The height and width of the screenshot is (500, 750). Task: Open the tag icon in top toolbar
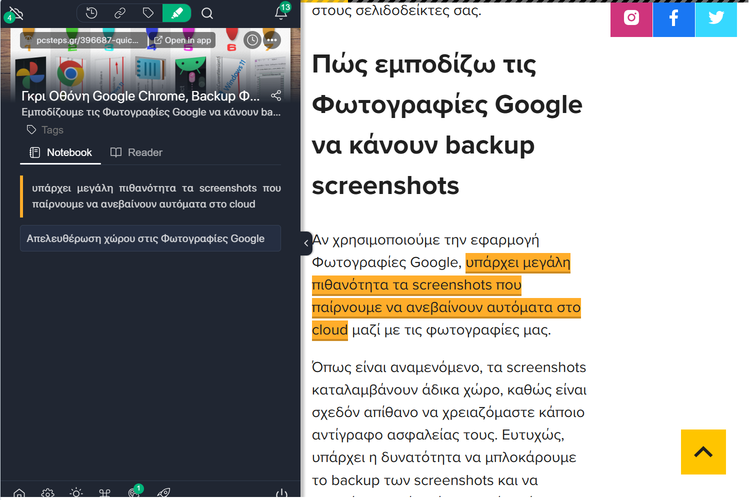tap(148, 13)
